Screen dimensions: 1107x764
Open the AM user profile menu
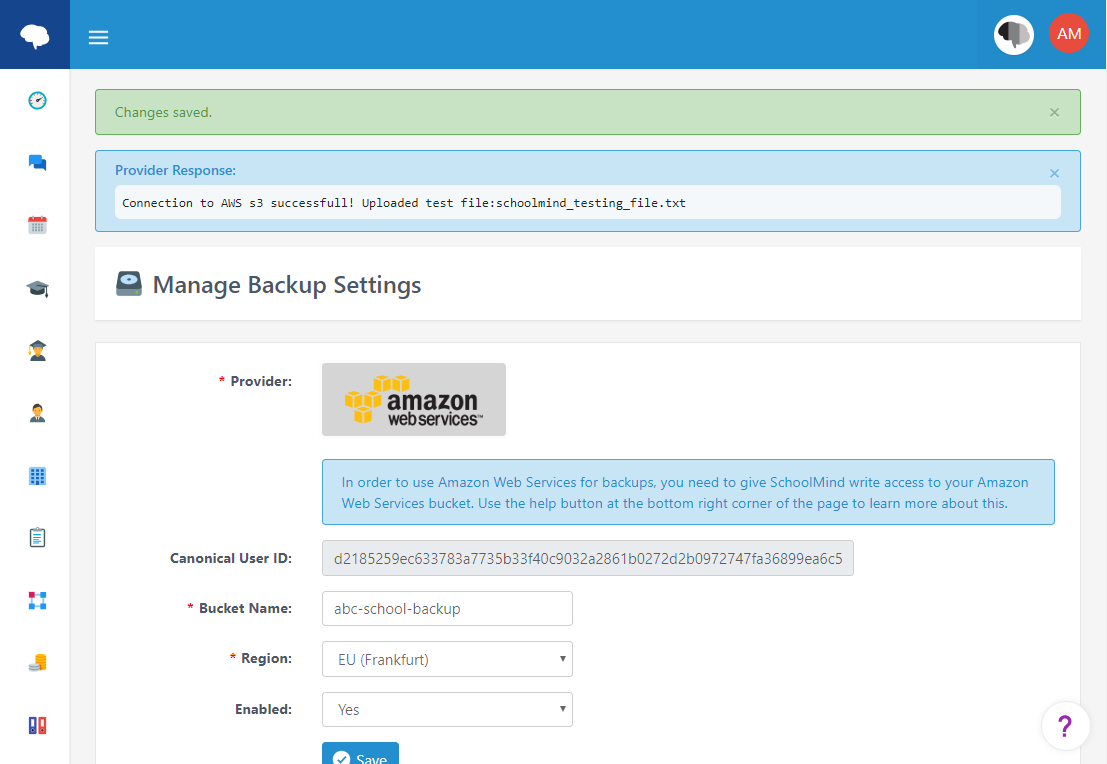tap(1069, 34)
